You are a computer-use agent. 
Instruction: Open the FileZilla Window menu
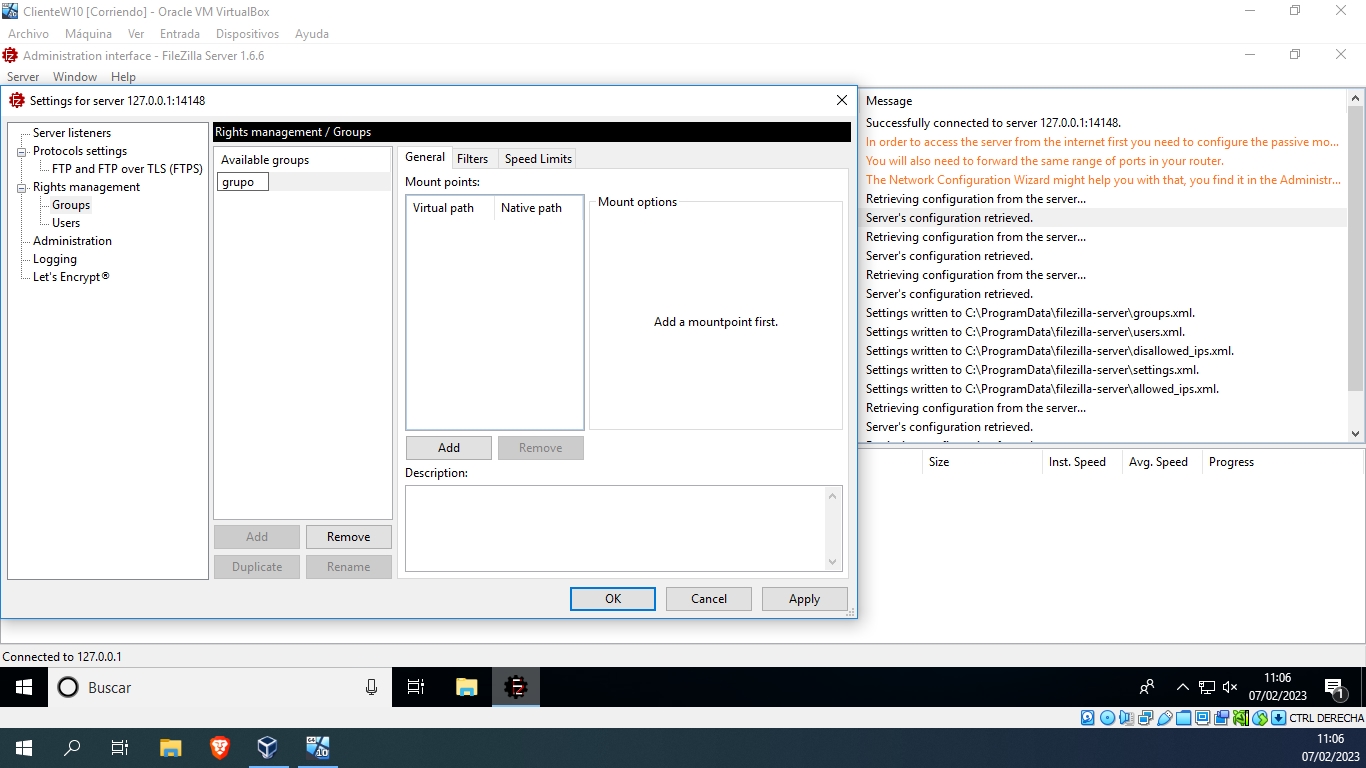[75, 77]
